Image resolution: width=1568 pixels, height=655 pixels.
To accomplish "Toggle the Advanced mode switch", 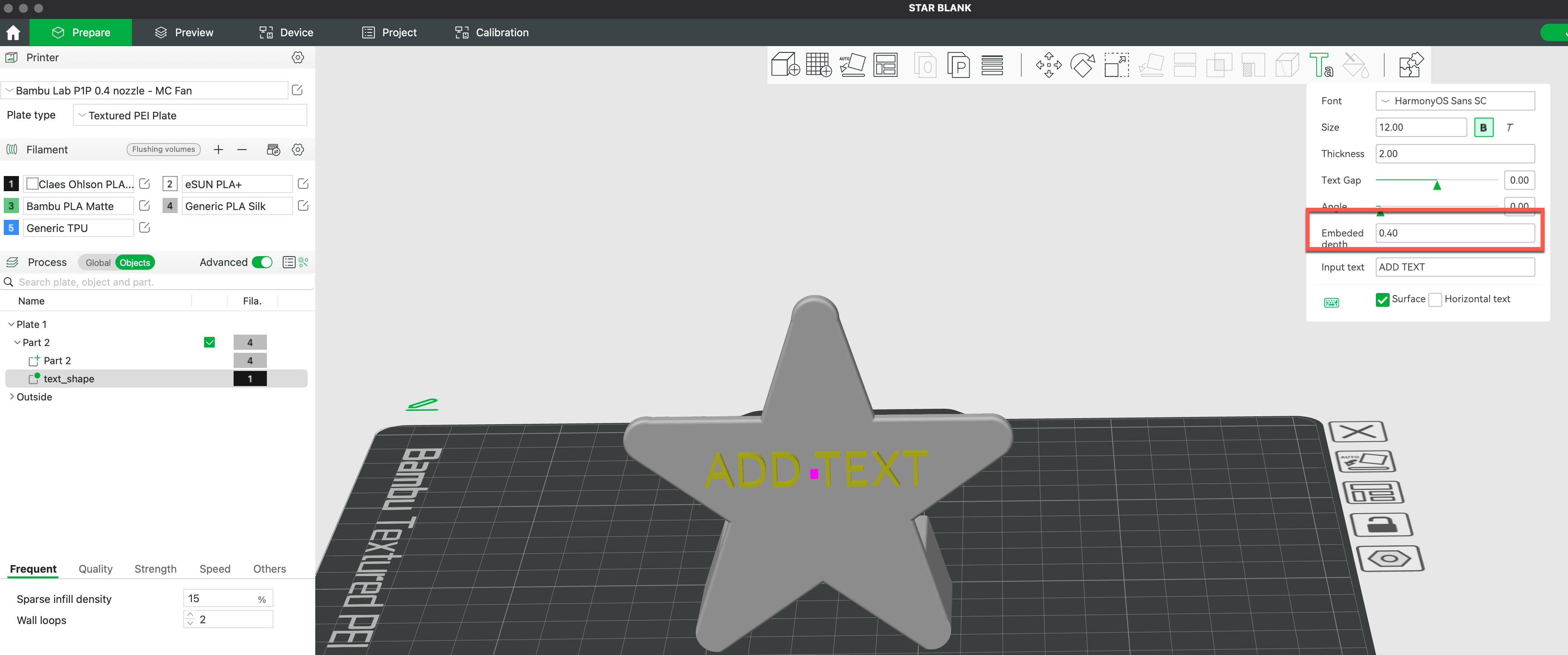I will point(262,262).
